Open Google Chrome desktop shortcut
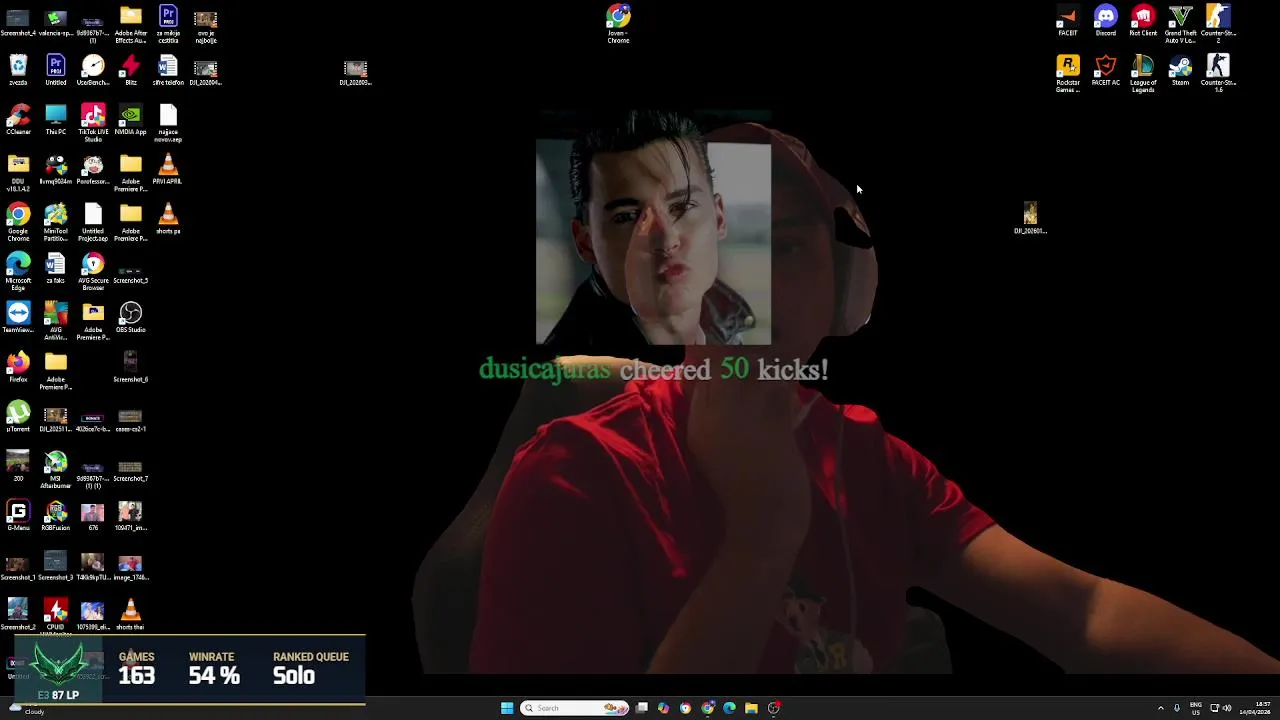 coord(18,221)
